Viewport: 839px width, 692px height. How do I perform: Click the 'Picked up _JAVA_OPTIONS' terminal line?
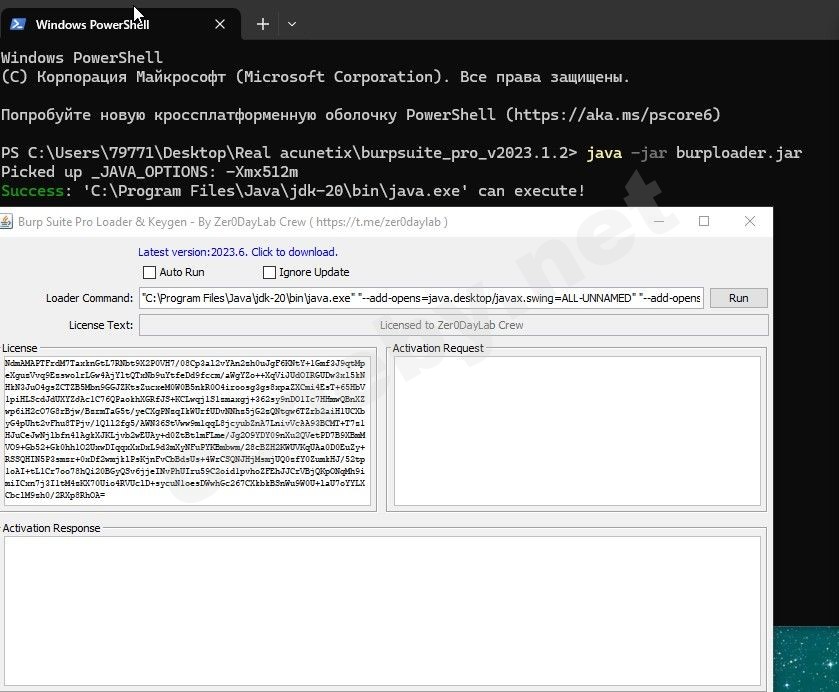click(149, 172)
